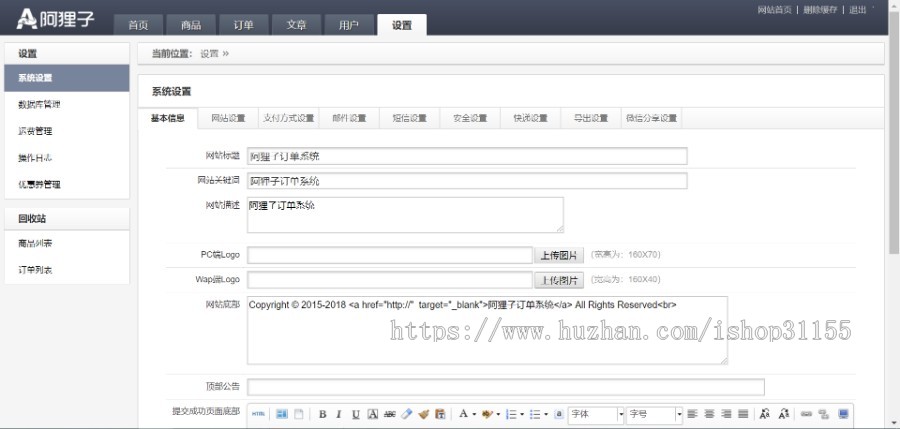
Task: Click the paste clipboard icon
Action: [440, 414]
